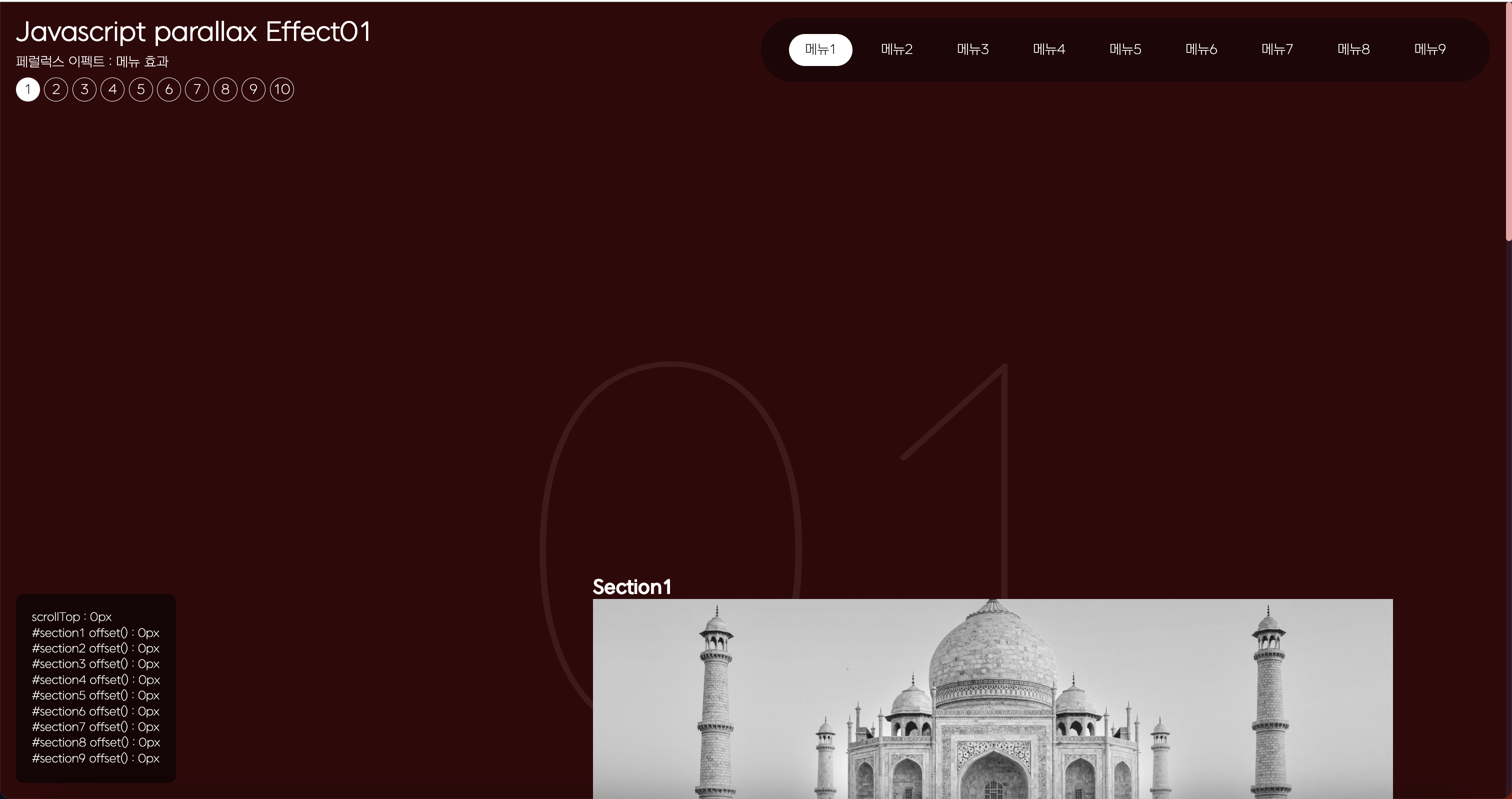Open the circled number 3 page link

pos(84,89)
